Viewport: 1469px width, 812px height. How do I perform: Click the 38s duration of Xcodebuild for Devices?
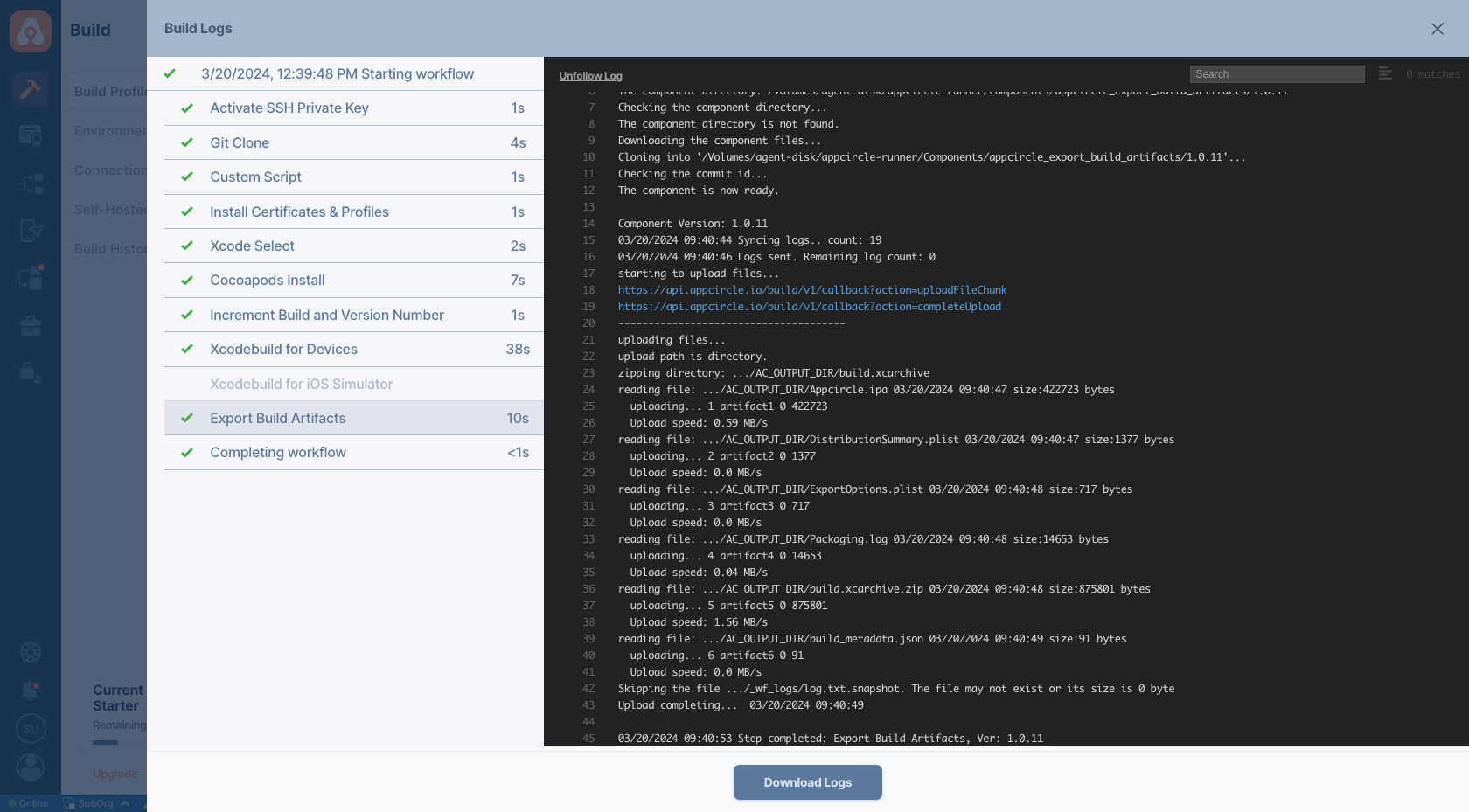click(x=518, y=350)
